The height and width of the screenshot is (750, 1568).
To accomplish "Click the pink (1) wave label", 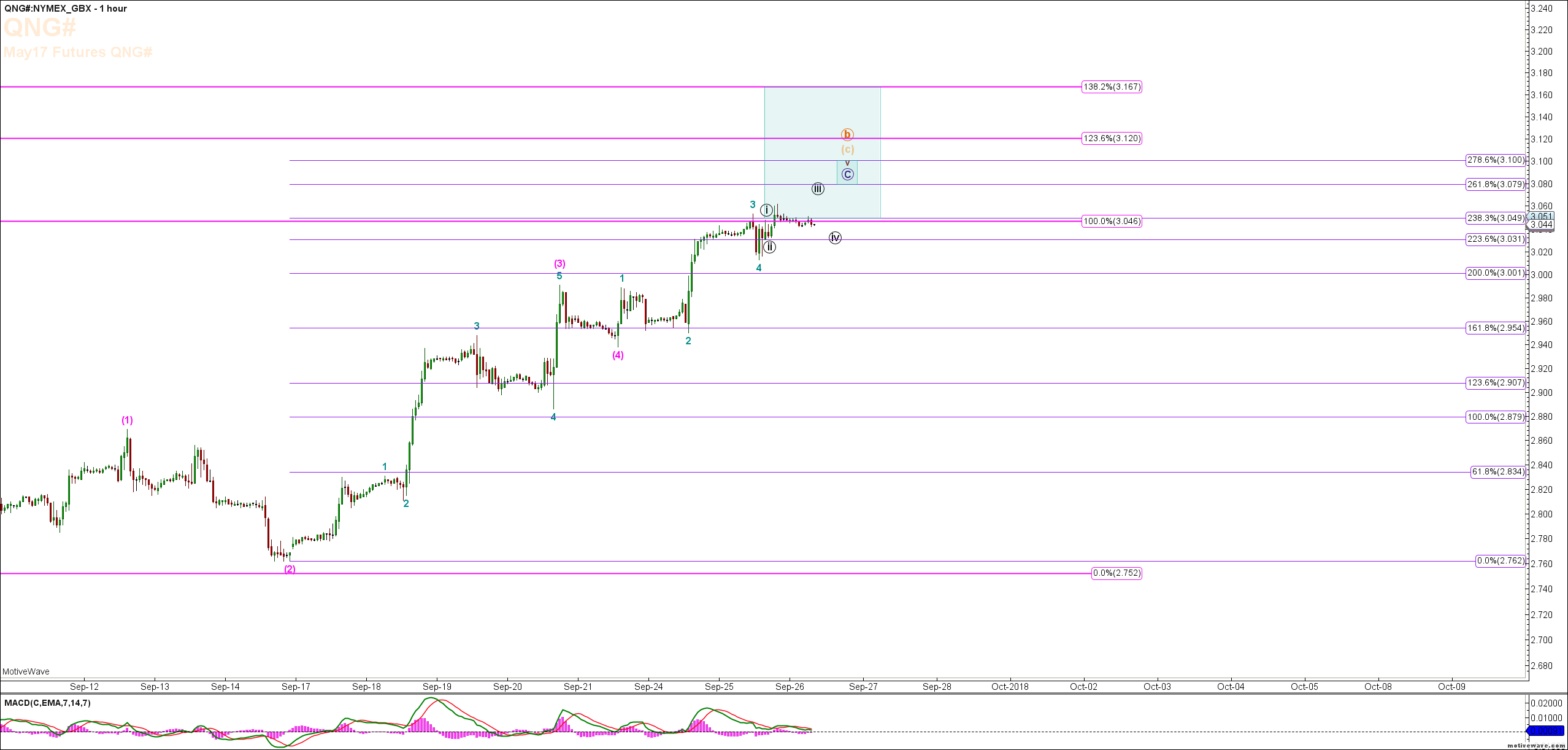I will pos(127,420).
